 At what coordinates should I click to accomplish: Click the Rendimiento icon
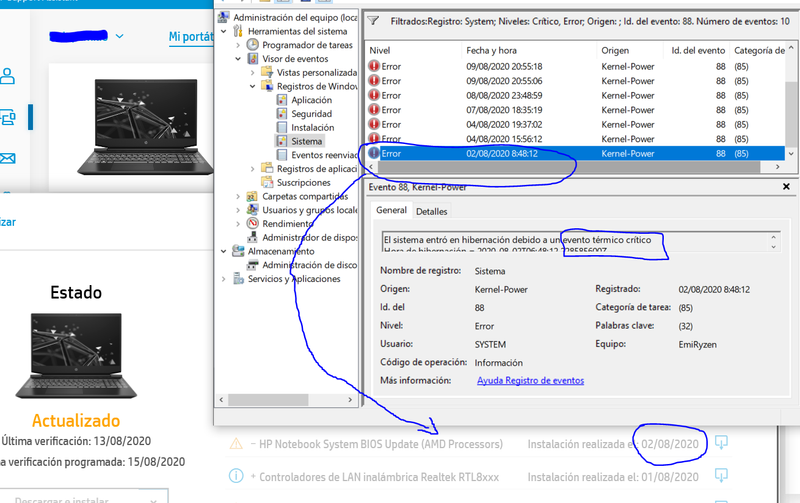tap(252, 223)
